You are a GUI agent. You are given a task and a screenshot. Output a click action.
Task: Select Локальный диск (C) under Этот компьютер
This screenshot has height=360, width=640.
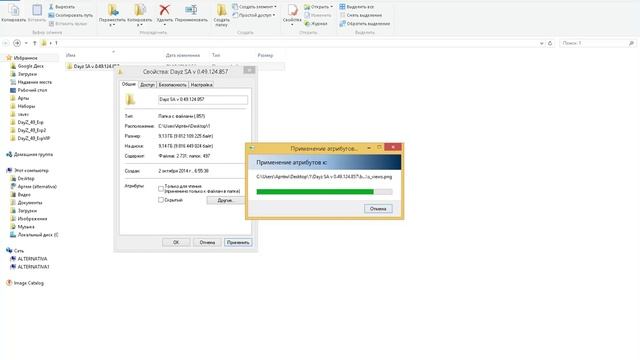pos(34,235)
